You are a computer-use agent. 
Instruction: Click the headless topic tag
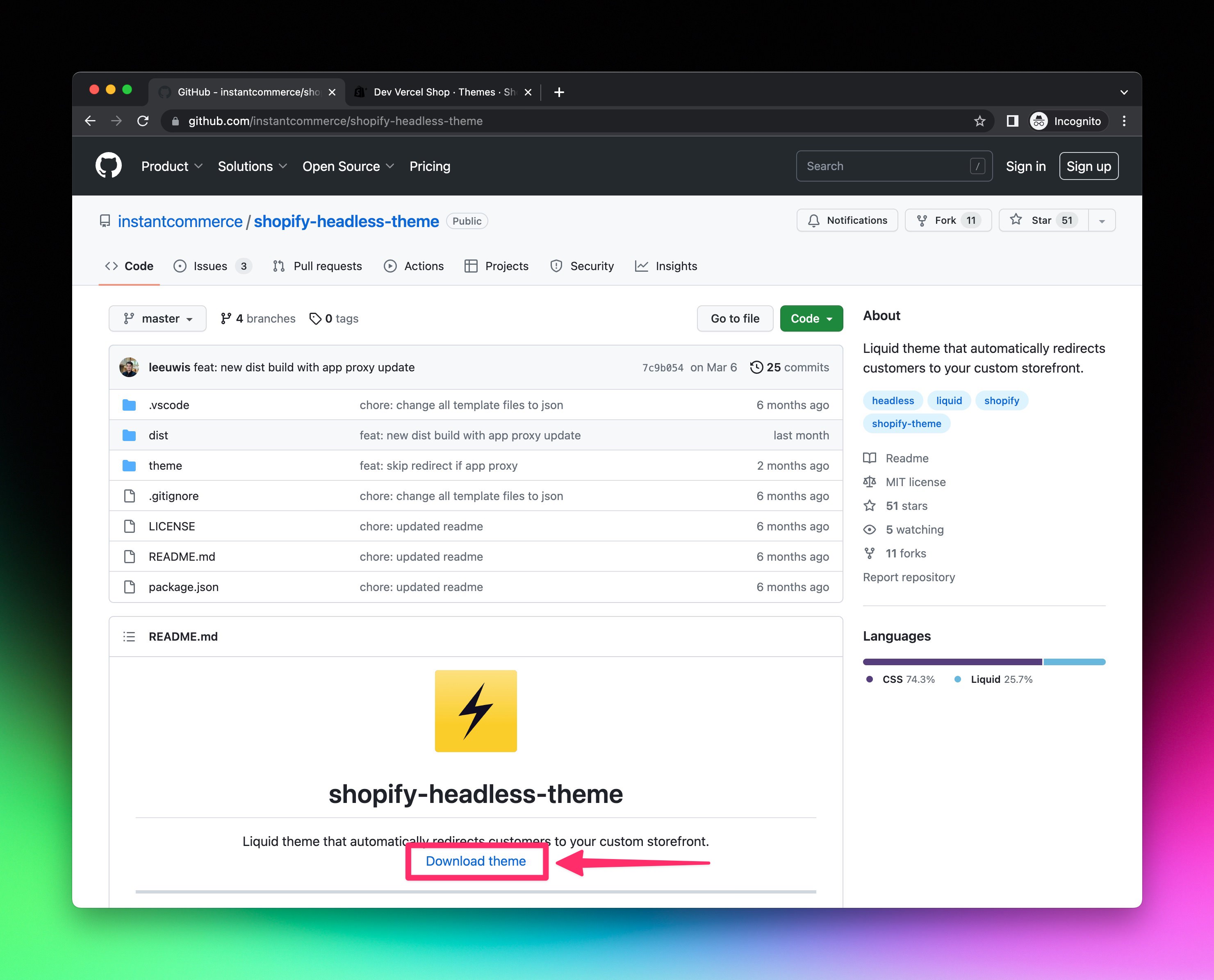click(x=893, y=400)
